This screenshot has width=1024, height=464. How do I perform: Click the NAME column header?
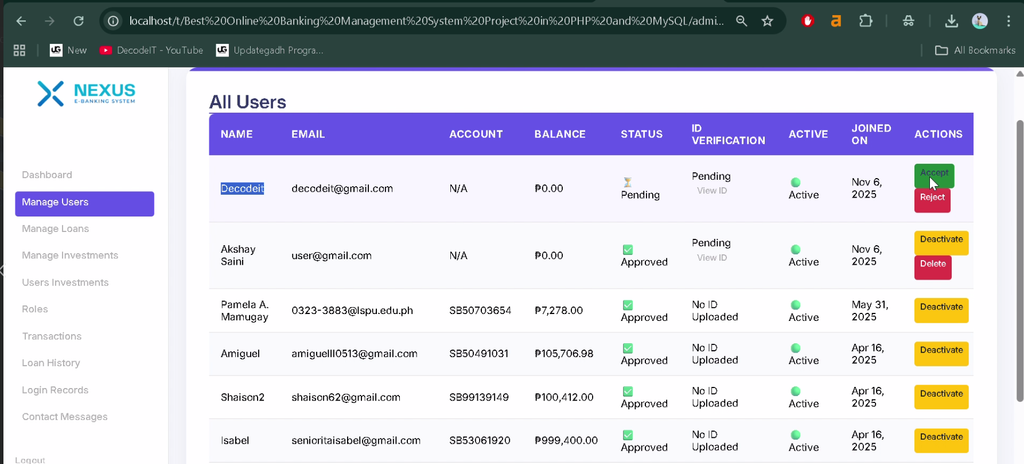pyautogui.click(x=236, y=134)
